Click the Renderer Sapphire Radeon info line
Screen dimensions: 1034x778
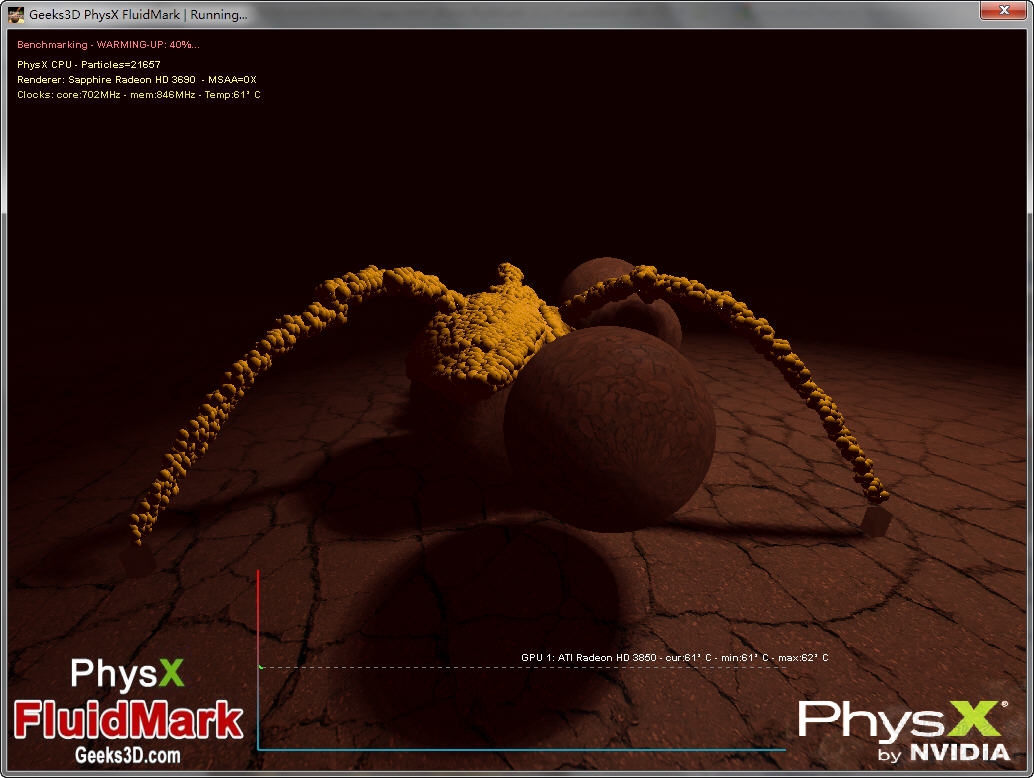click(x=137, y=79)
